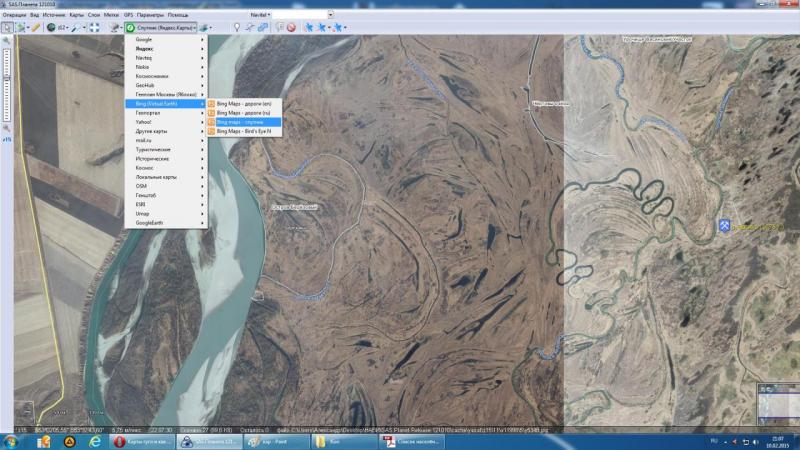Image resolution: width=800 pixels, height=450 pixels.
Task: Open the Операции menu
Action: (14, 15)
